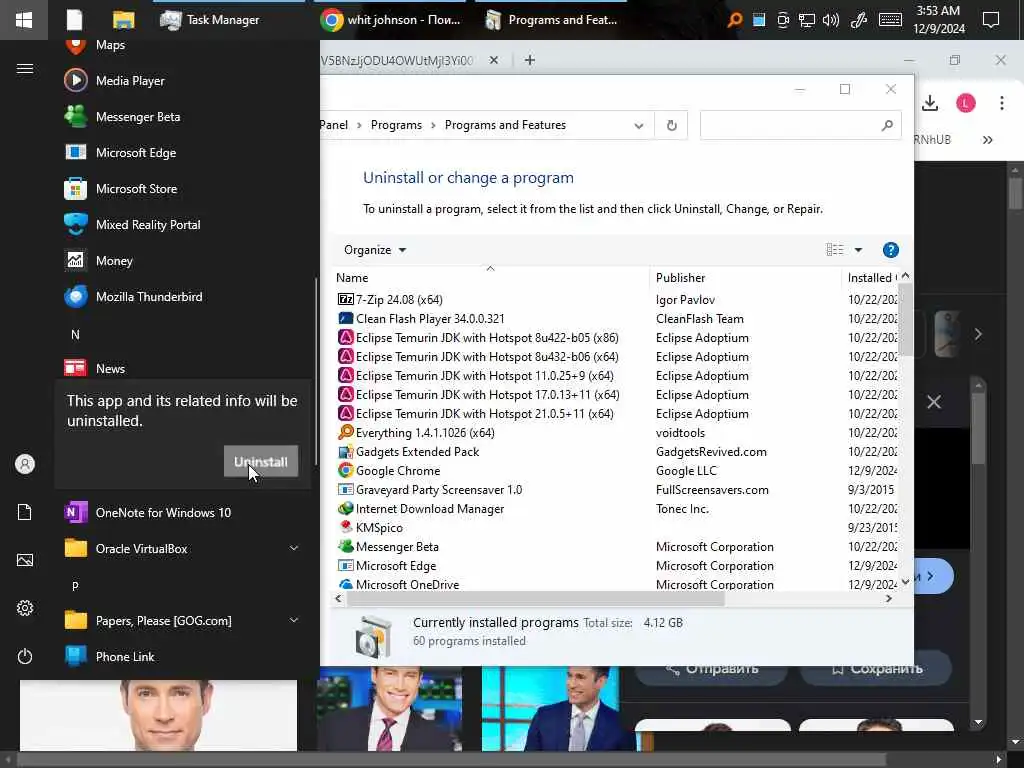Click next arrow on Chrome image carousel
The image size is (1024, 768).
978,334
